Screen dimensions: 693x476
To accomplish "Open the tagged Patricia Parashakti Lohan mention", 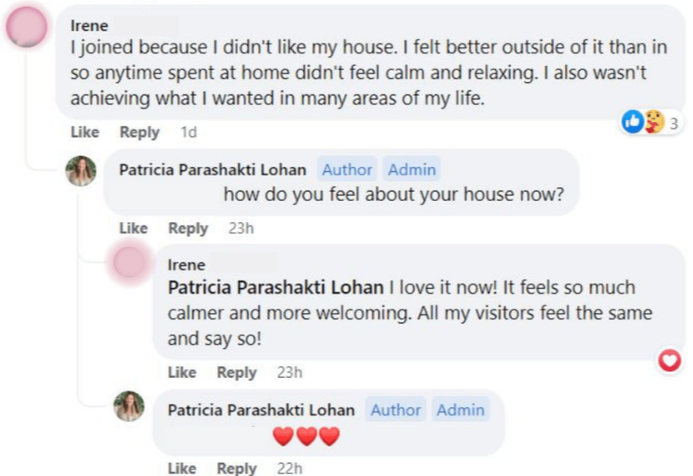I will pyautogui.click(x=276, y=288).
